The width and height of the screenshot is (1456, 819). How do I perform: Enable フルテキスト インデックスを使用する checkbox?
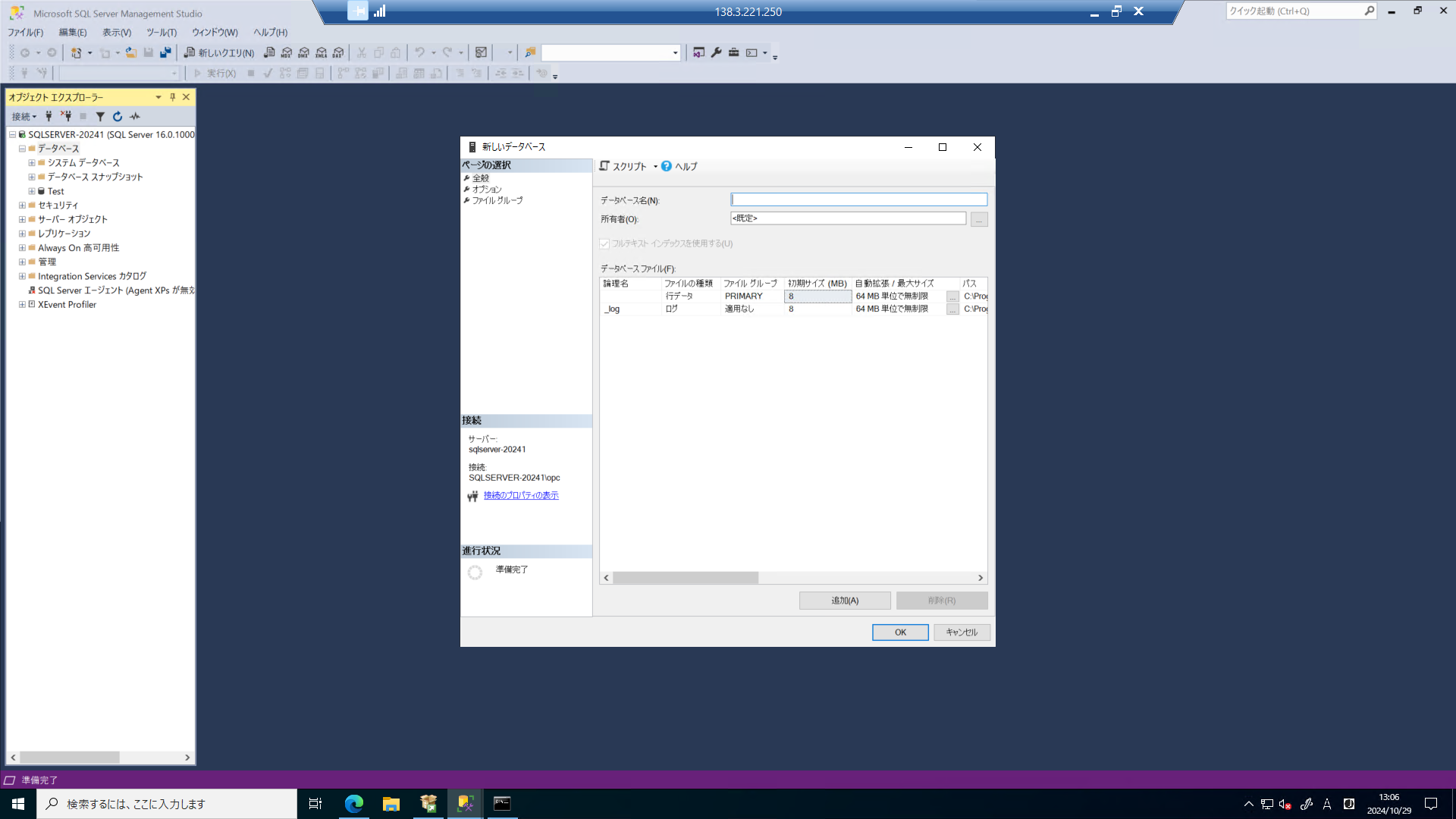point(604,243)
